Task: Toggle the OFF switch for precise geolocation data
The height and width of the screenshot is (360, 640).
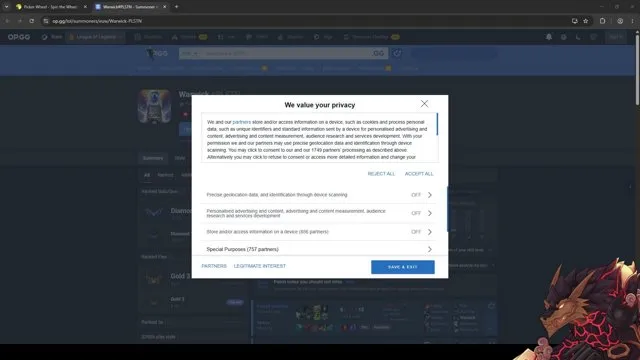Action: 416,195
